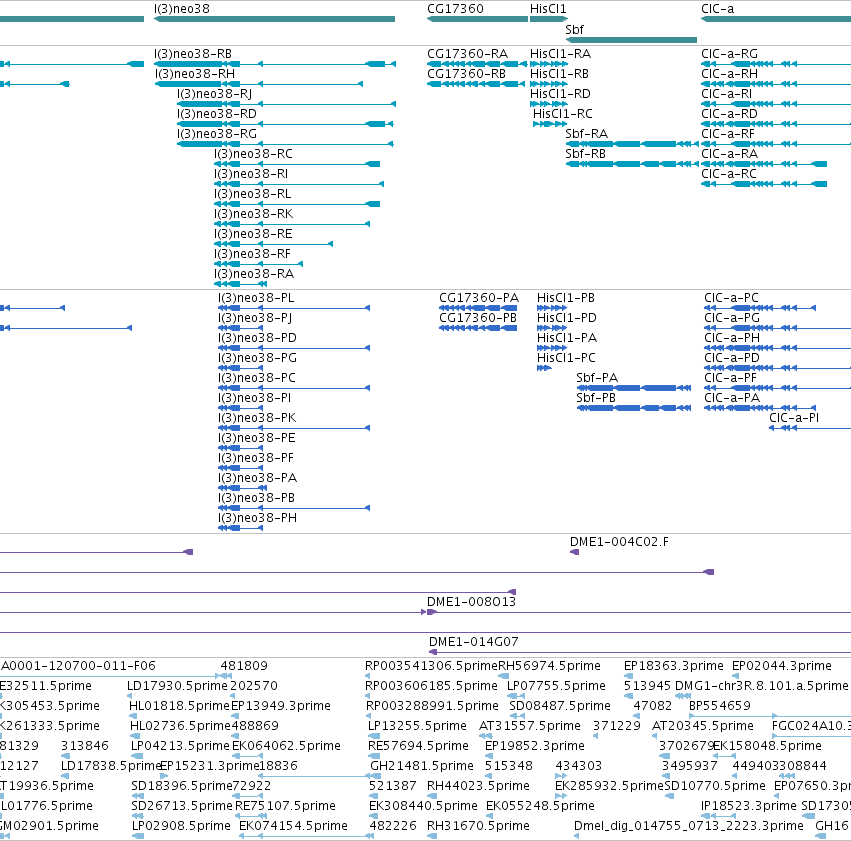Select the HisCl1 gene label

click(x=548, y=9)
